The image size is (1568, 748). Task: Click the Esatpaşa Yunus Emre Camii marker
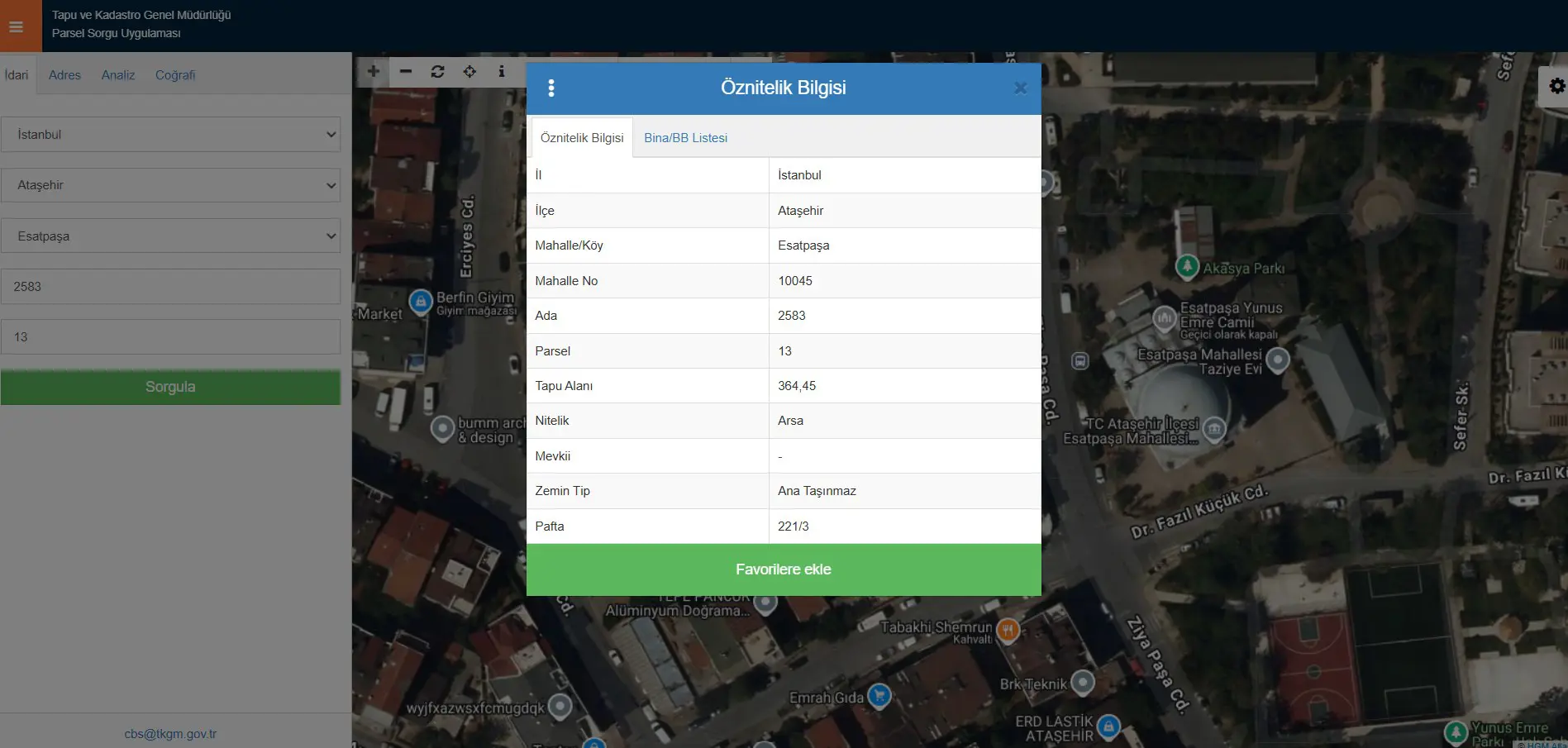(1165, 317)
